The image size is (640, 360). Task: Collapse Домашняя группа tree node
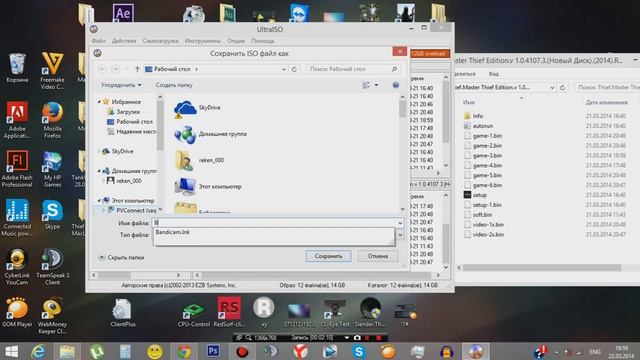pyautogui.click(x=99, y=171)
